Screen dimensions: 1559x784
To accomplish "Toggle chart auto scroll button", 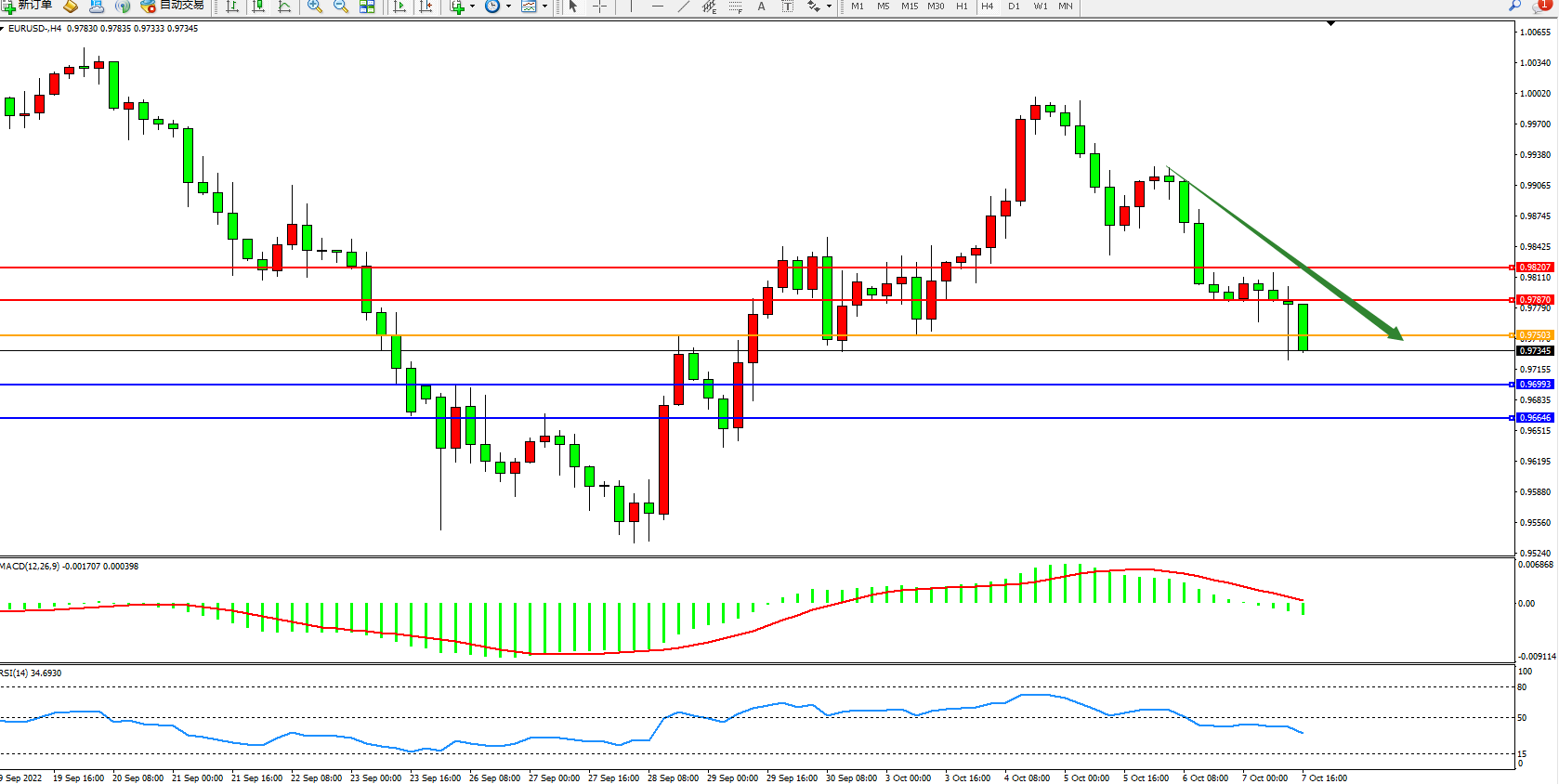I will 400,7.
